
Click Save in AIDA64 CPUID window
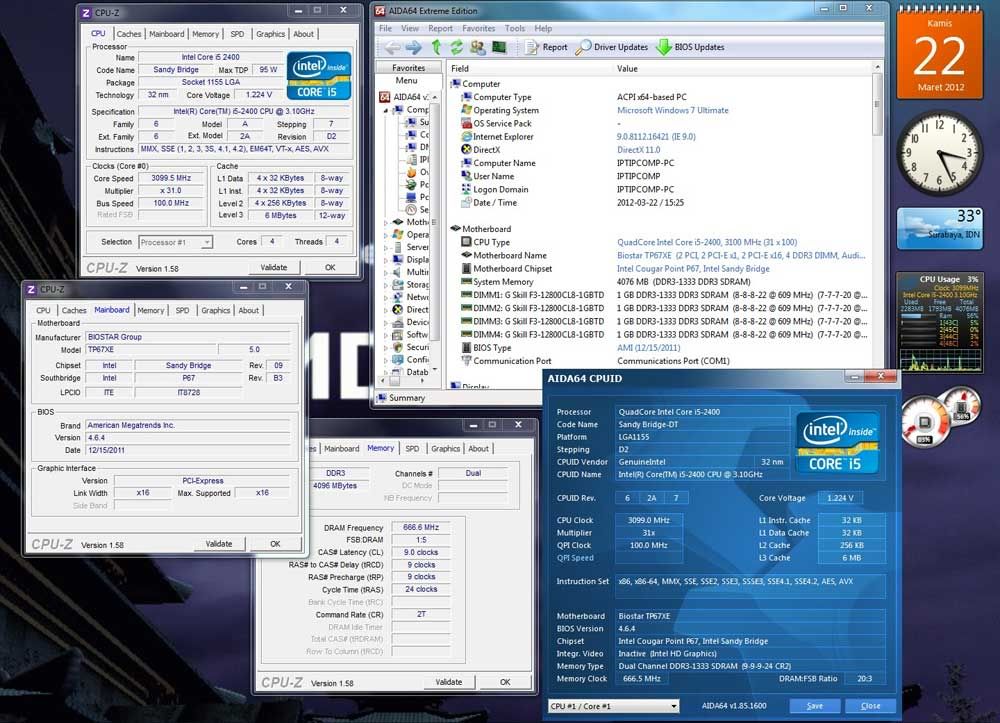pyautogui.click(x=814, y=706)
